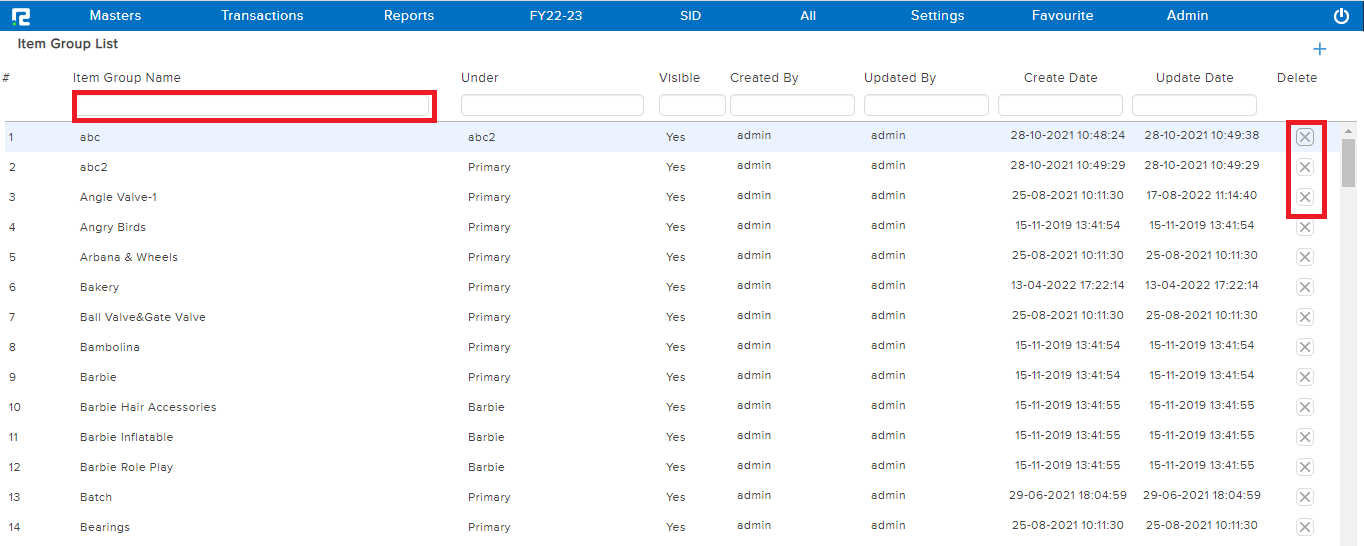Image resolution: width=1364 pixels, height=546 pixels.
Task: Click the power logout icon
Action: tap(1341, 16)
